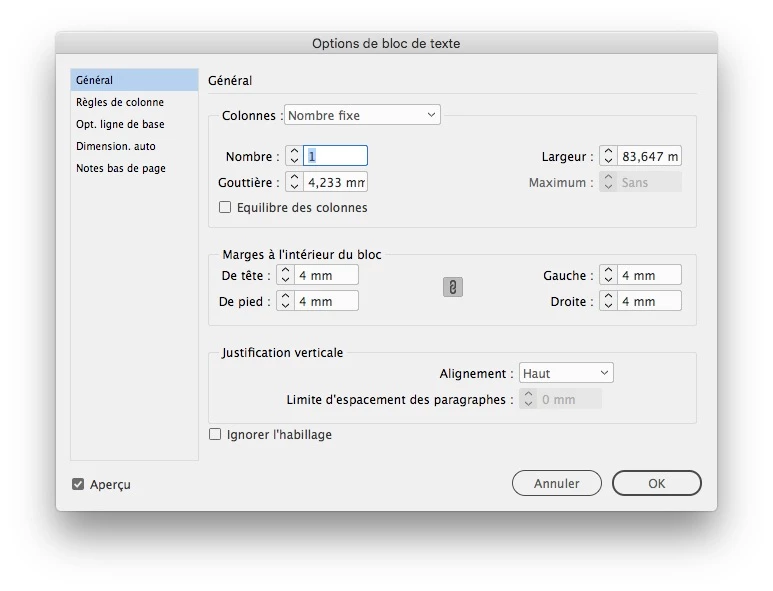
Task: Click the Largeur value field
Action: click(649, 156)
